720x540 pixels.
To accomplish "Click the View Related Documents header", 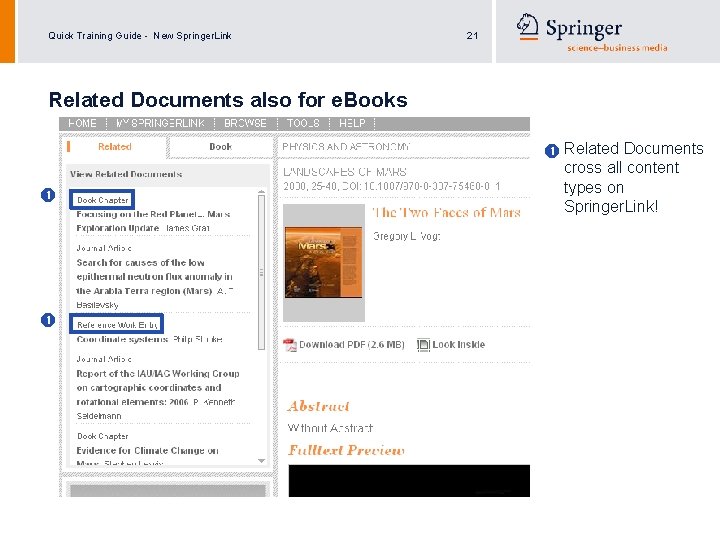I will pyautogui.click(x=126, y=174).
